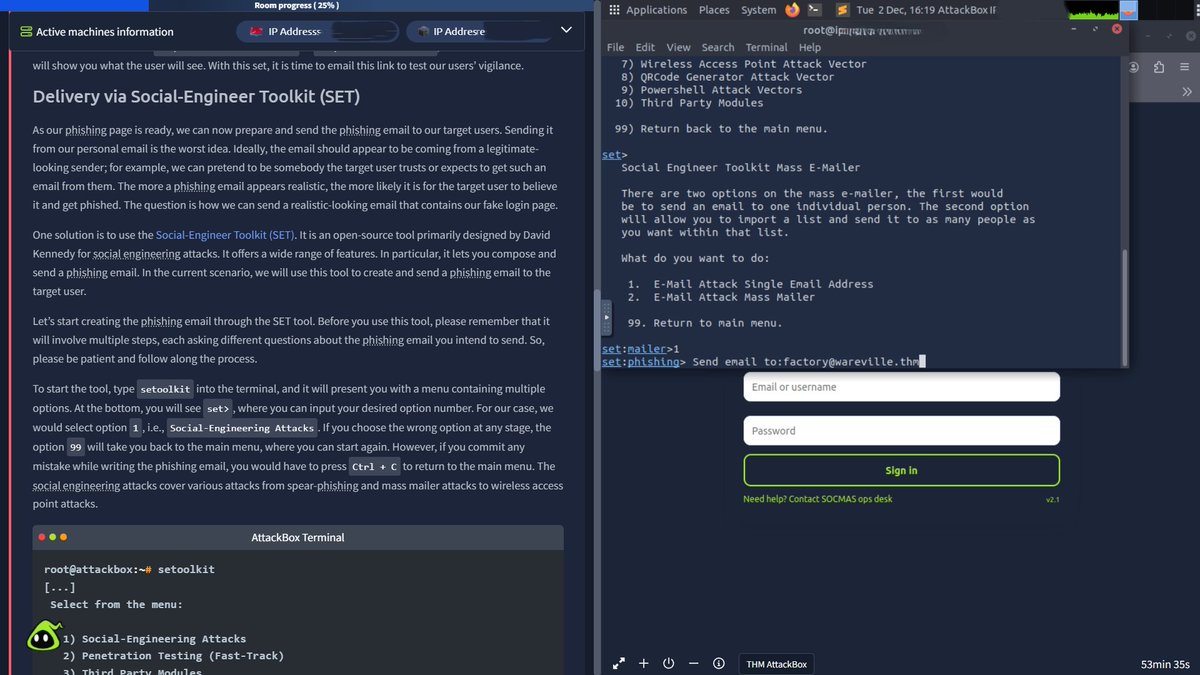The height and width of the screenshot is (675, 1200).
Task: Open Firefox account icon behind terminal
Action: [x=1135, y=68]
